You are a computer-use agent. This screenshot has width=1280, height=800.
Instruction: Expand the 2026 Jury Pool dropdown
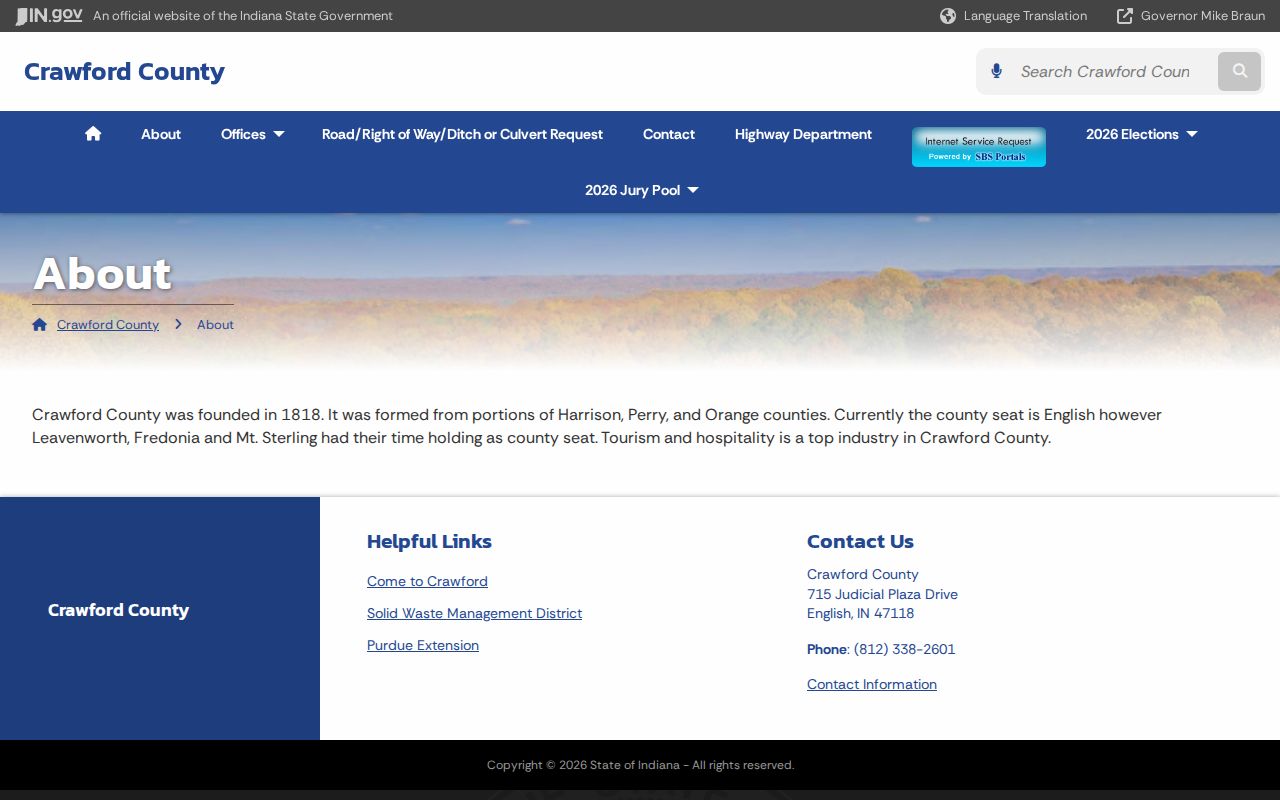[641, 190]
